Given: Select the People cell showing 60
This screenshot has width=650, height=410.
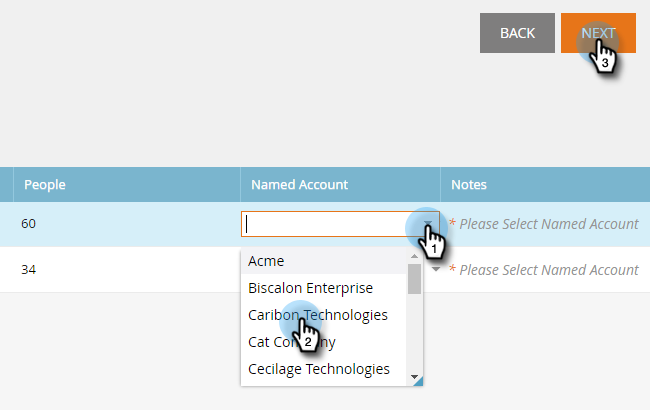Looking at the screenshot, I should (28, 224).
